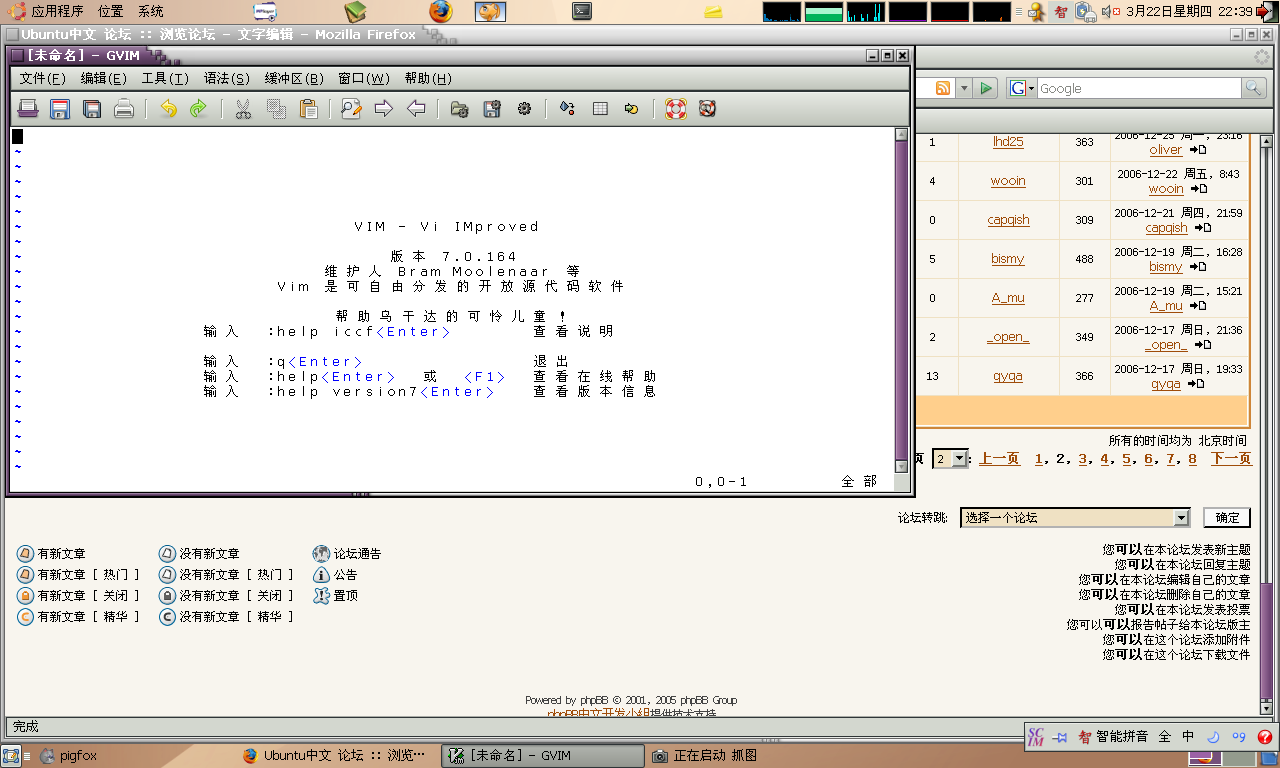Paste from clipboard in GVIM toolbar
The image size is (1280, 768).
click(308, 109)
